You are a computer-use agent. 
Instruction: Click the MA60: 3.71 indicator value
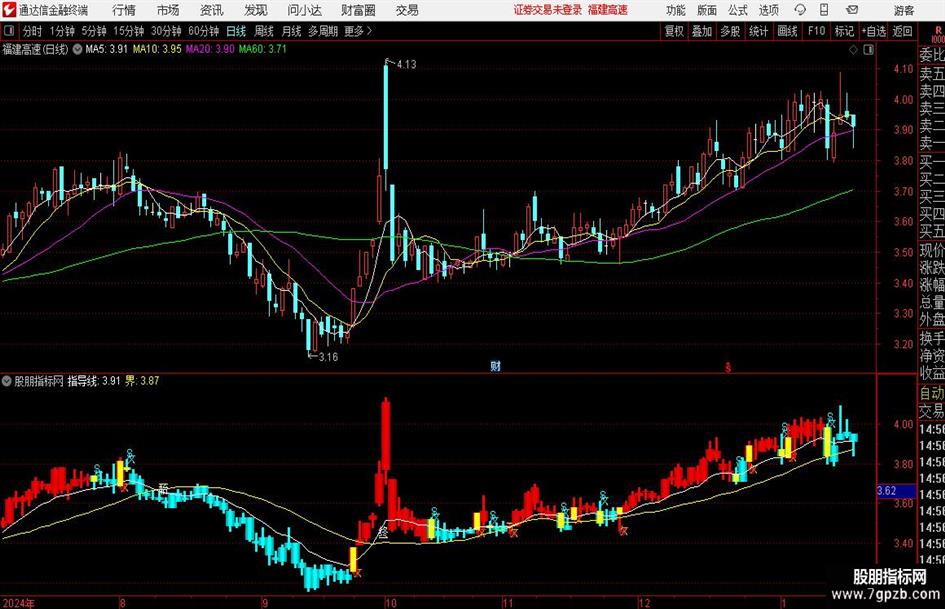(x=263, y=49)
